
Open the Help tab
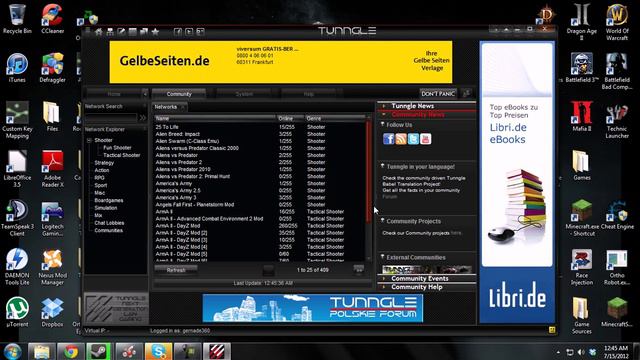pos(309,94)
